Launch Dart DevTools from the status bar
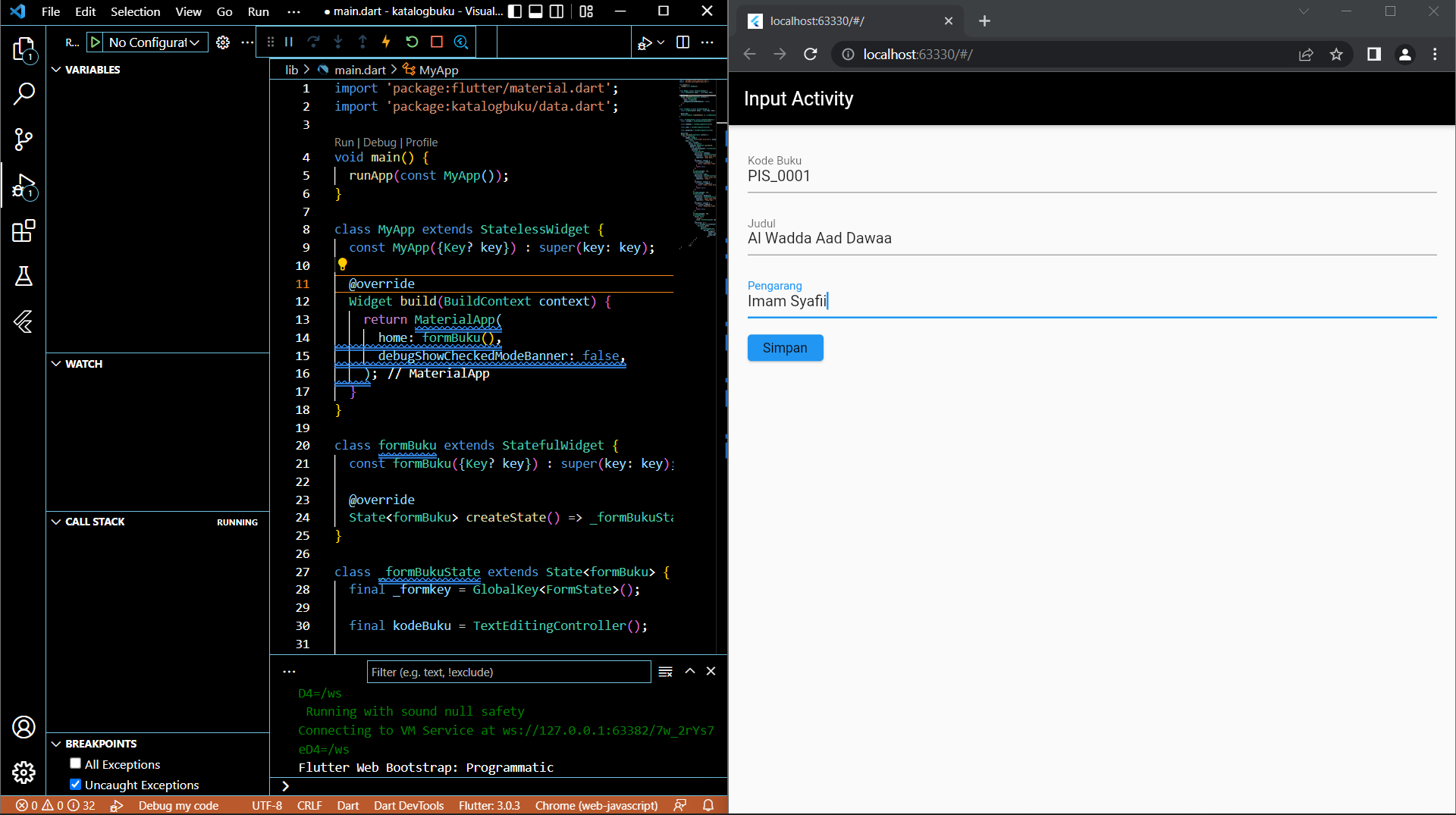 pos(409,805)
